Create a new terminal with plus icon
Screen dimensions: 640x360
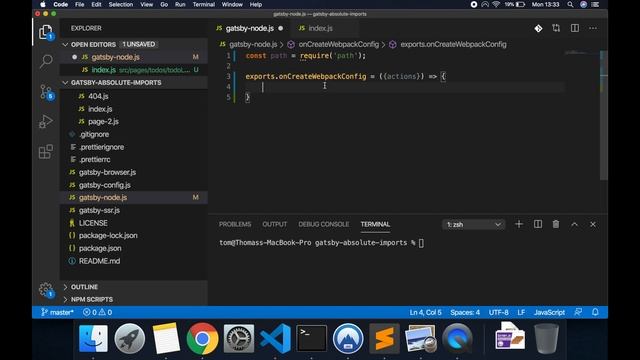pyautogui.click(x=519, y=224)
